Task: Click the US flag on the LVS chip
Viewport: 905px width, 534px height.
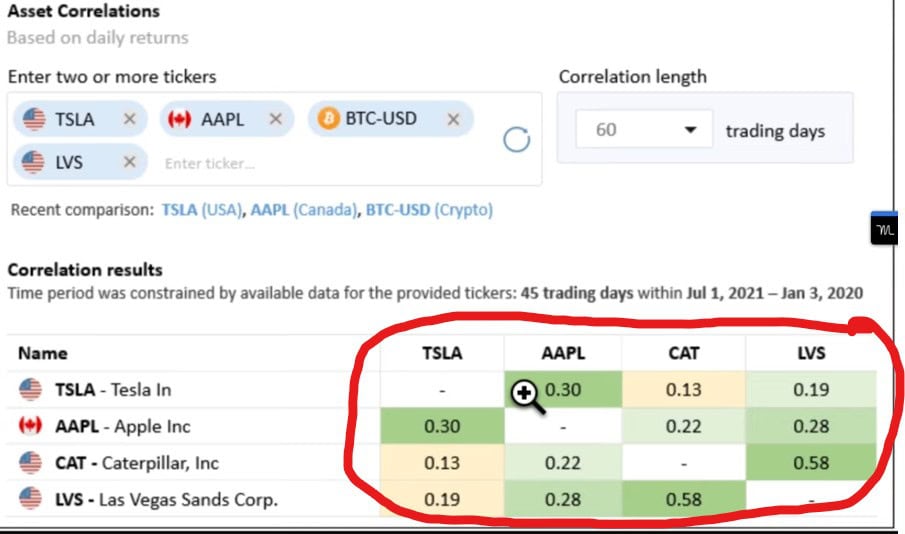Action: (x=33, y=162)
